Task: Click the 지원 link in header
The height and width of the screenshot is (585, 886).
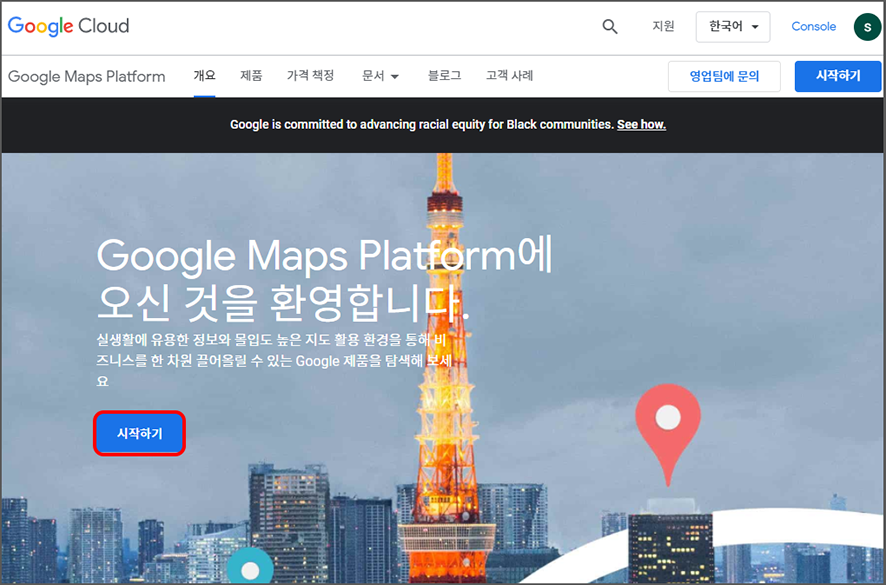Action: pos(663,27)
